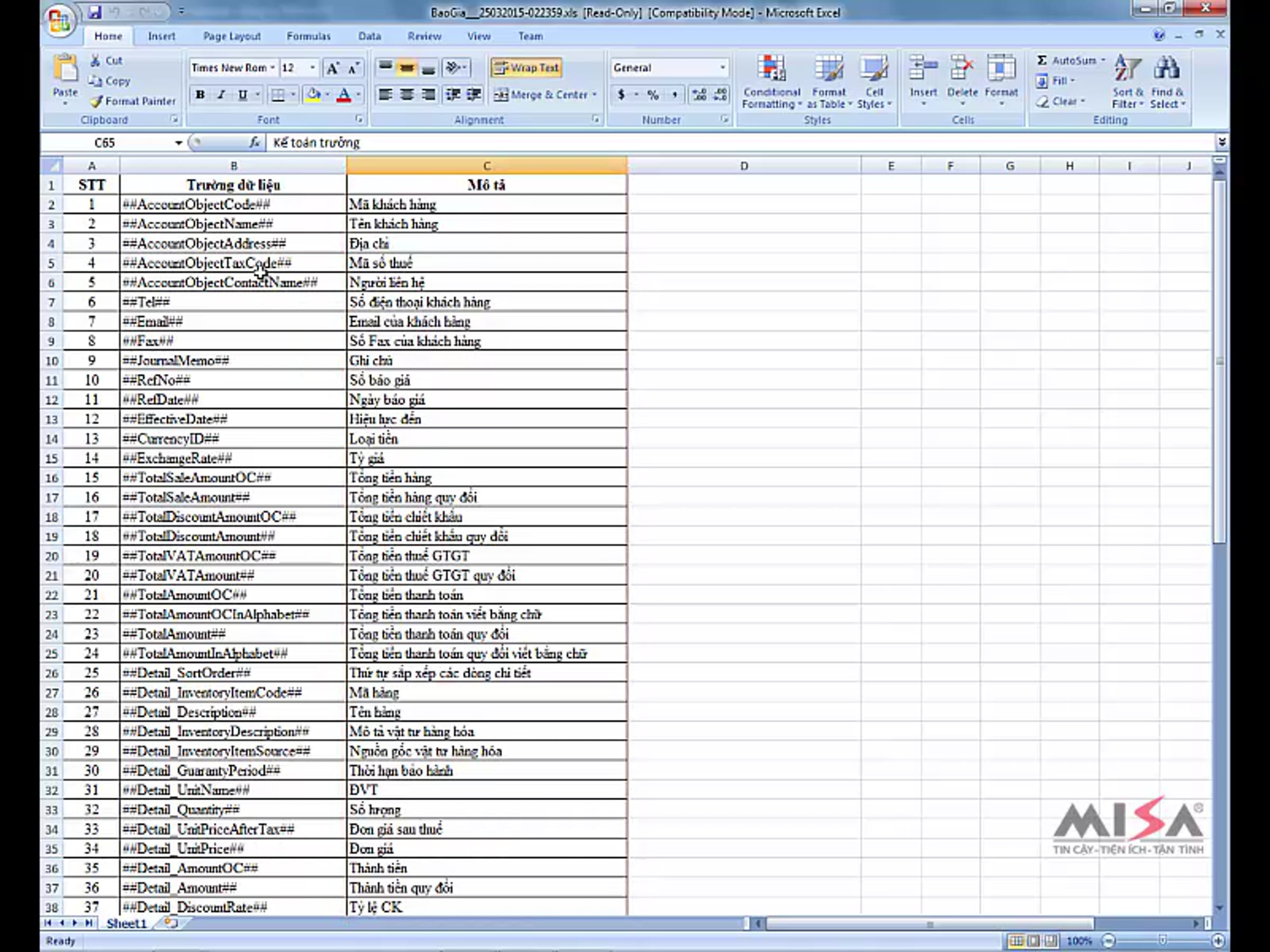Click the Office button logo

click(x=60, y=21)
